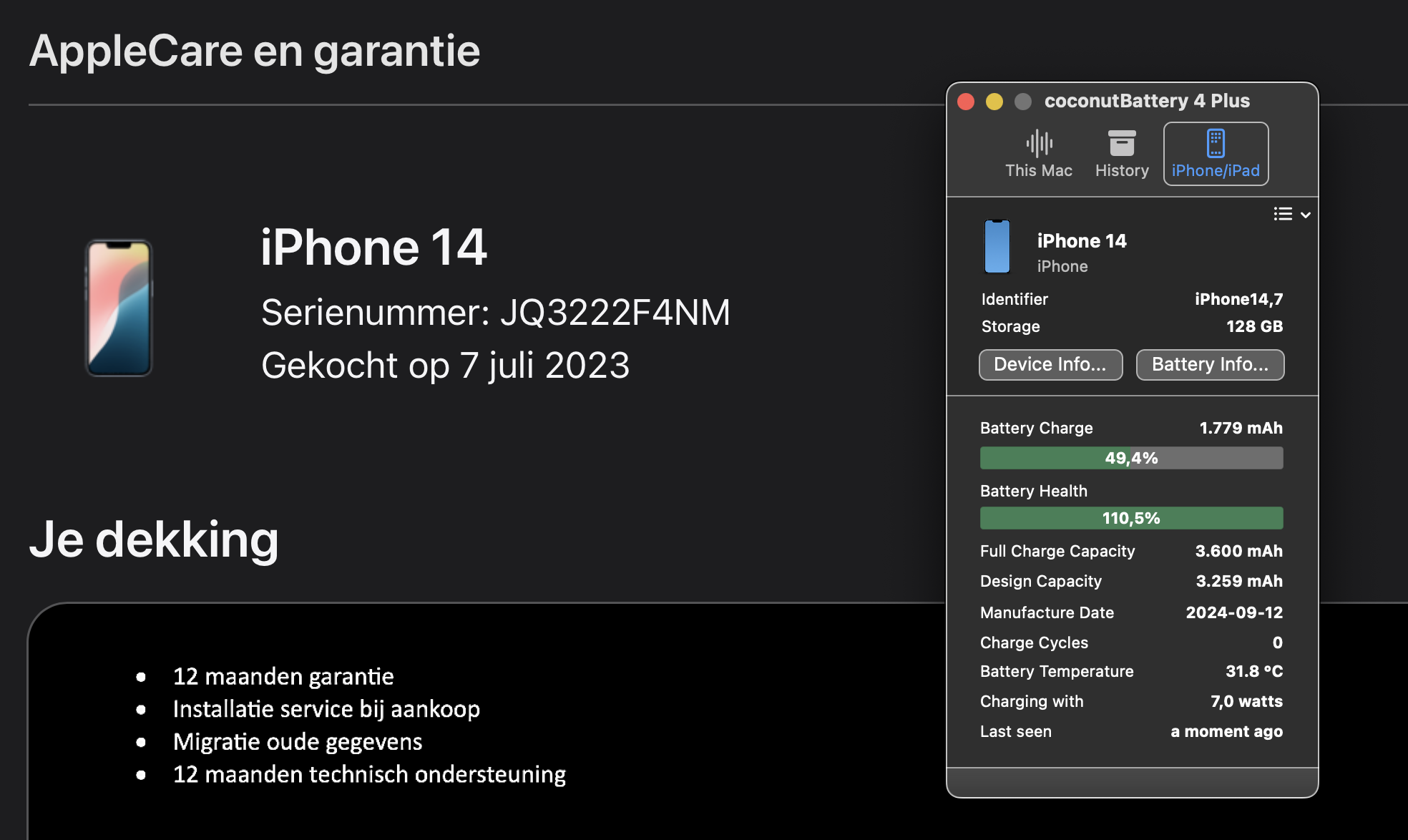This screenshot has width=1408, height=840.
Task: Click the Last seen a moment ago value
Action: [x=1226, y=731]
